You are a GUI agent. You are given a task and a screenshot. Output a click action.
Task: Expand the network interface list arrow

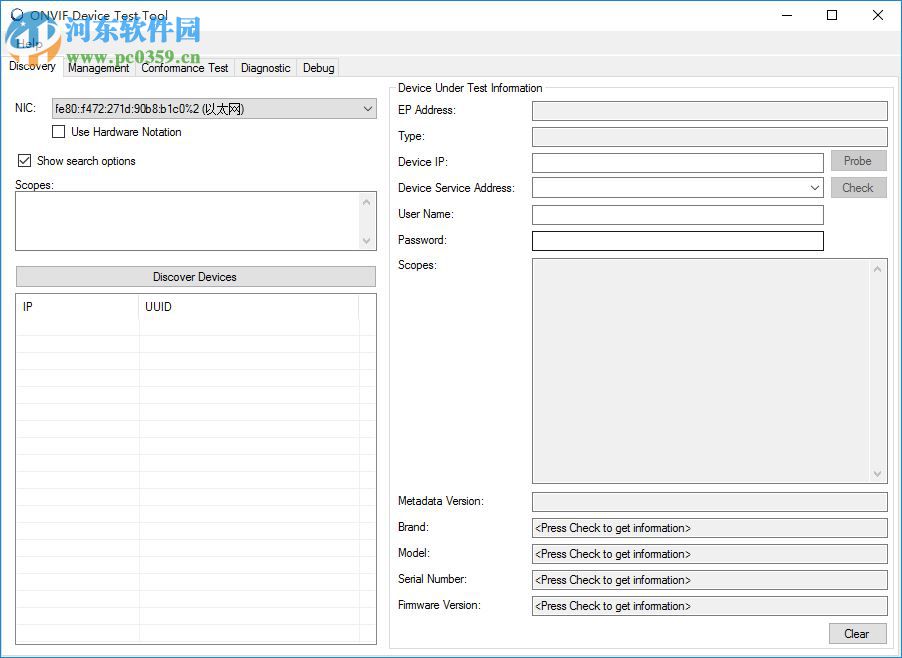point(367,108)
